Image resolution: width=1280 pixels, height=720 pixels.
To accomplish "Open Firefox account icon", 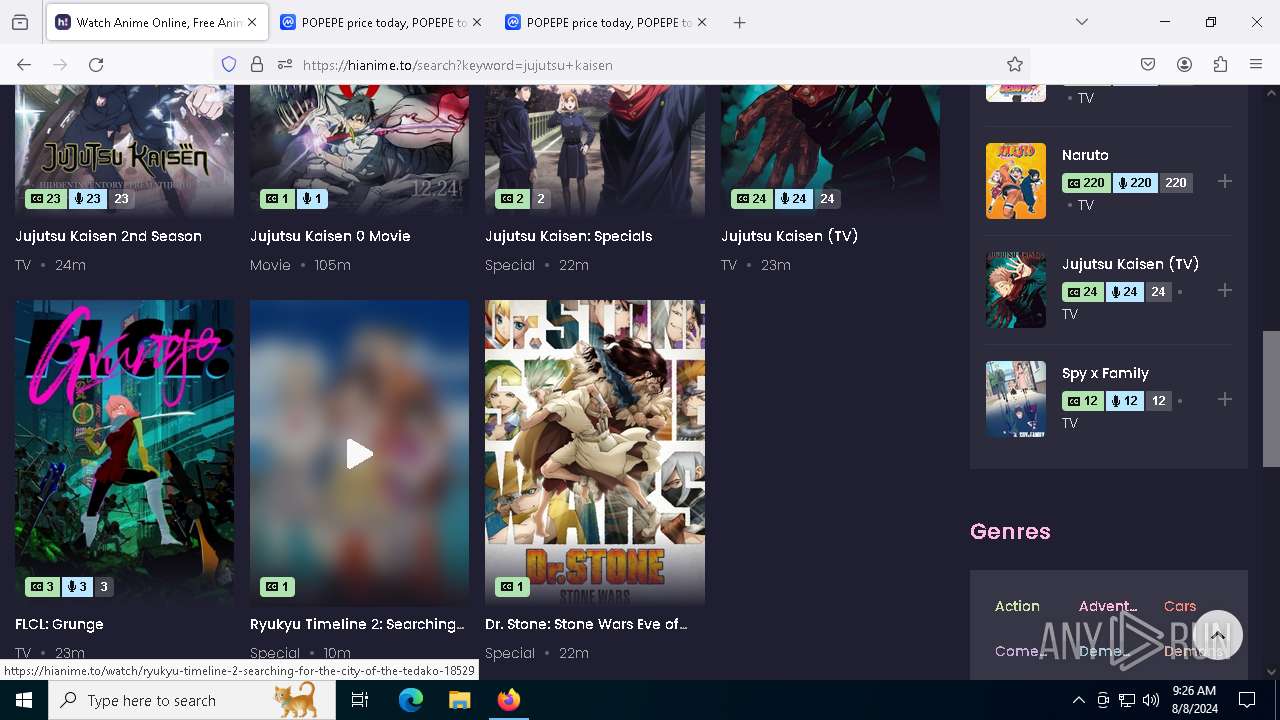I will pos(1184,65).
